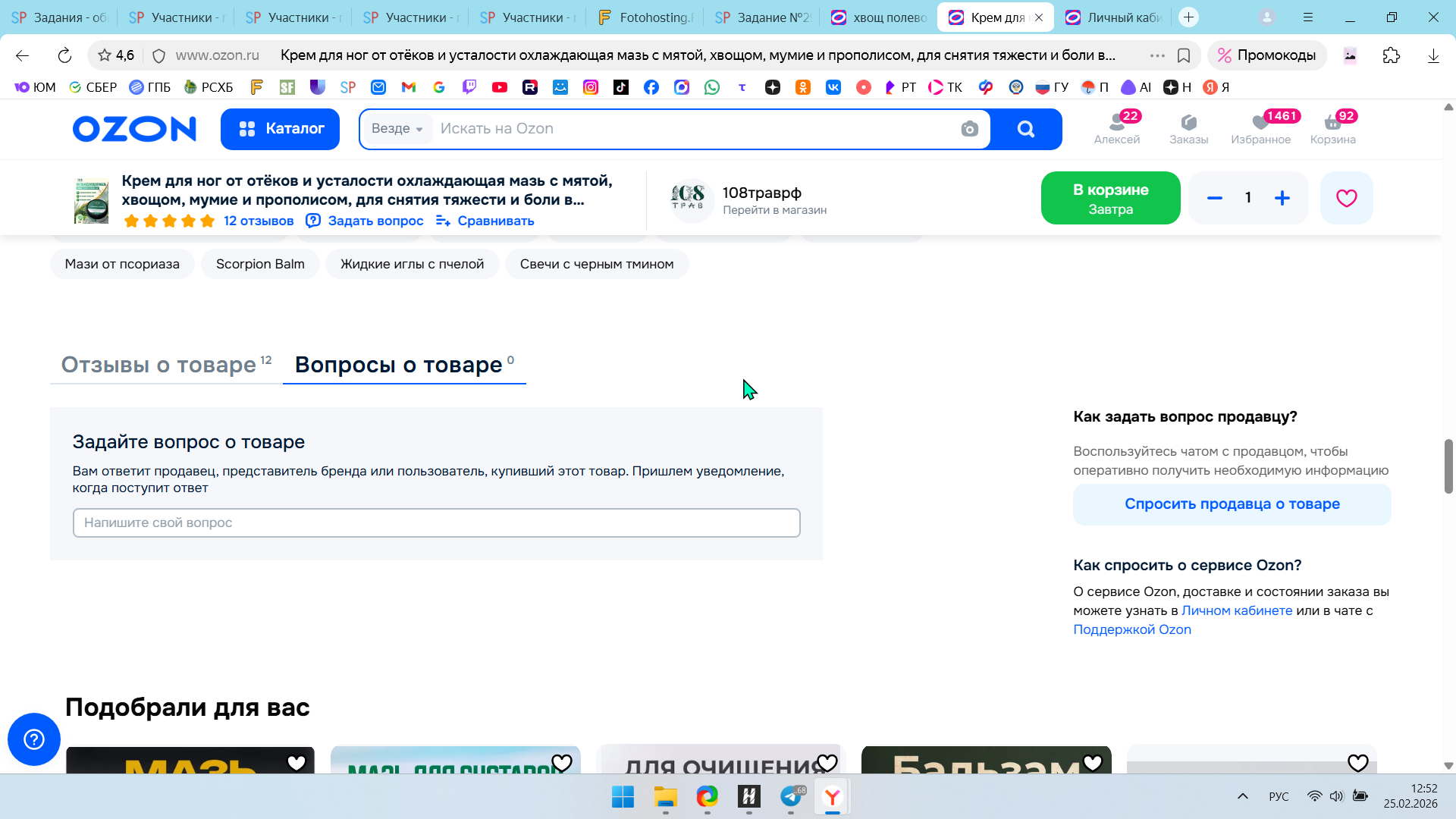This screenshot has width=1456, height=819.
Task: Click the camera image search icon
Action: [x=969, y=129]
